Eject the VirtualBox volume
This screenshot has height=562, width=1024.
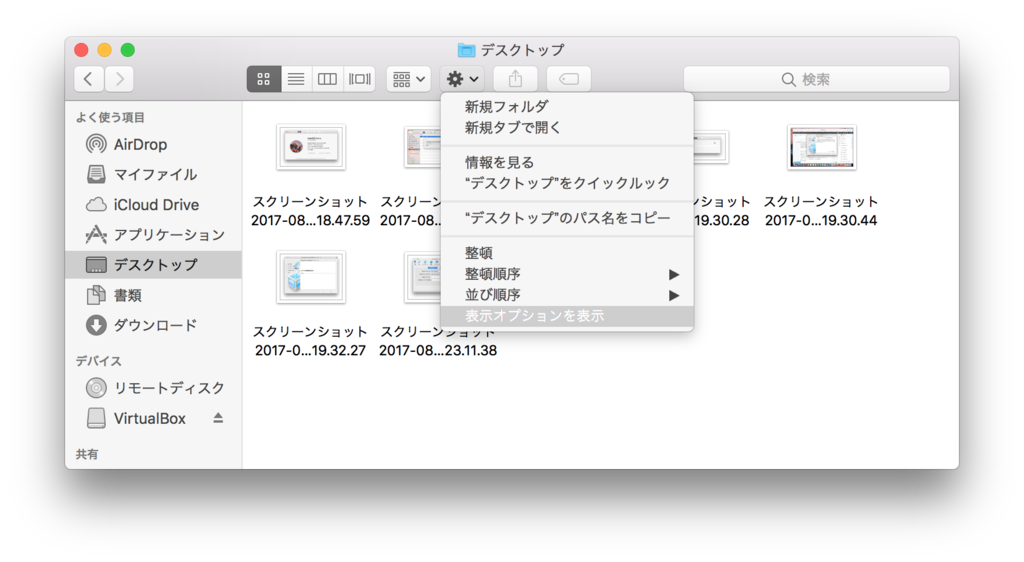point(218,418)
